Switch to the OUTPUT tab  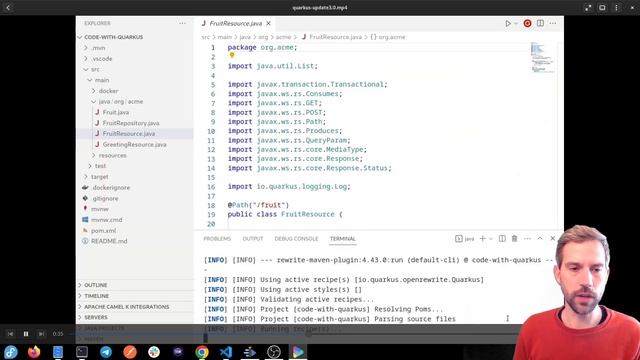coord(253,239)
